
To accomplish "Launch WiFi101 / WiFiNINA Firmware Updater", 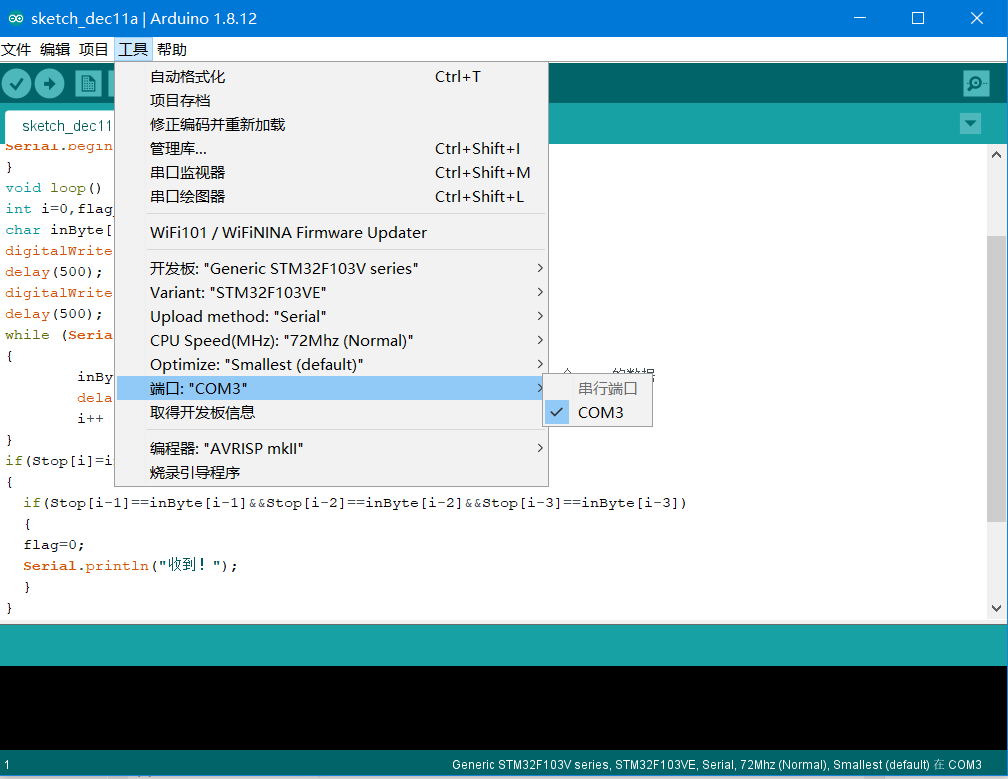I will [331, 233].
